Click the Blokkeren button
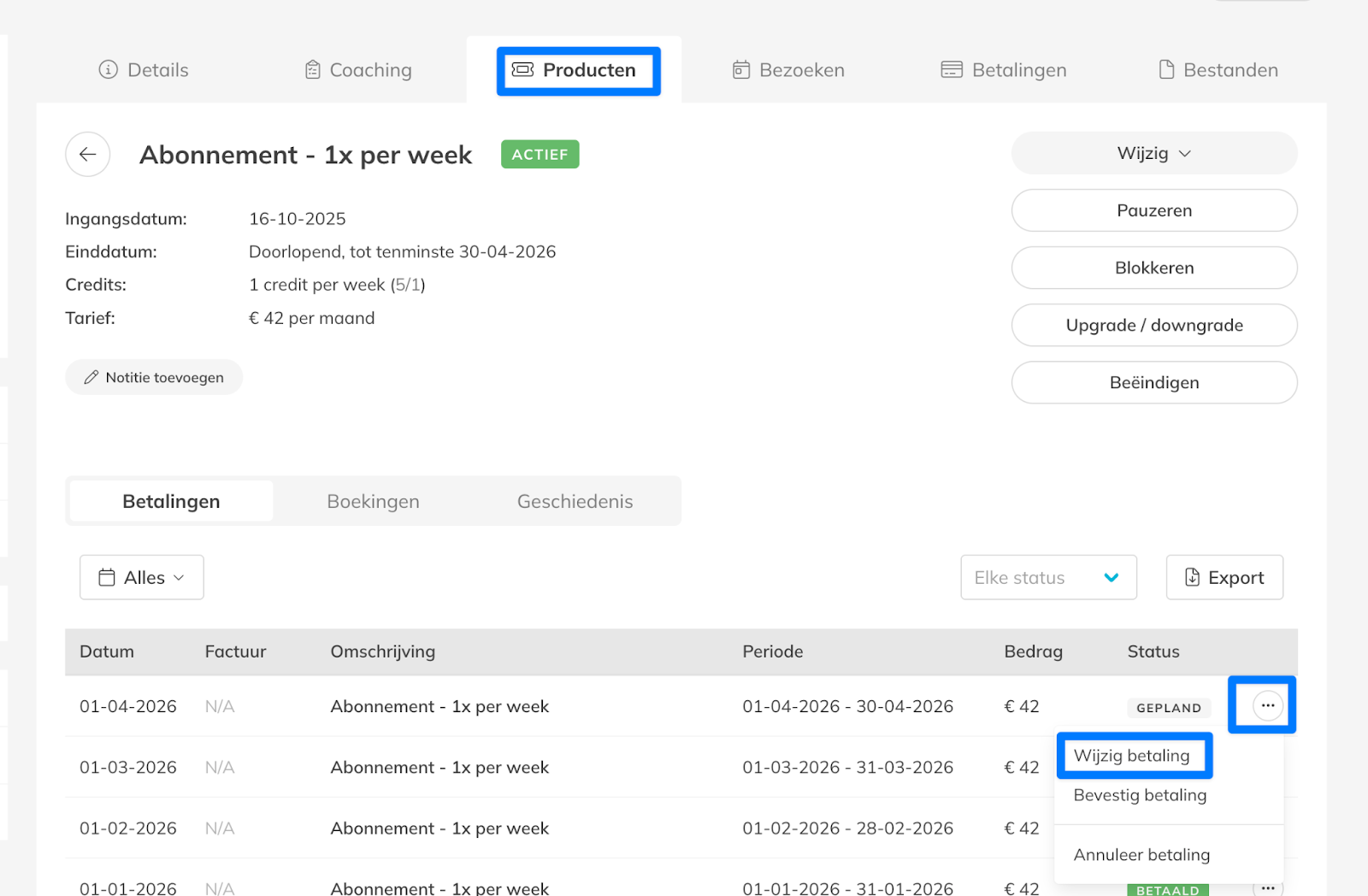1368x896 pixels. tap(1154, 268)
